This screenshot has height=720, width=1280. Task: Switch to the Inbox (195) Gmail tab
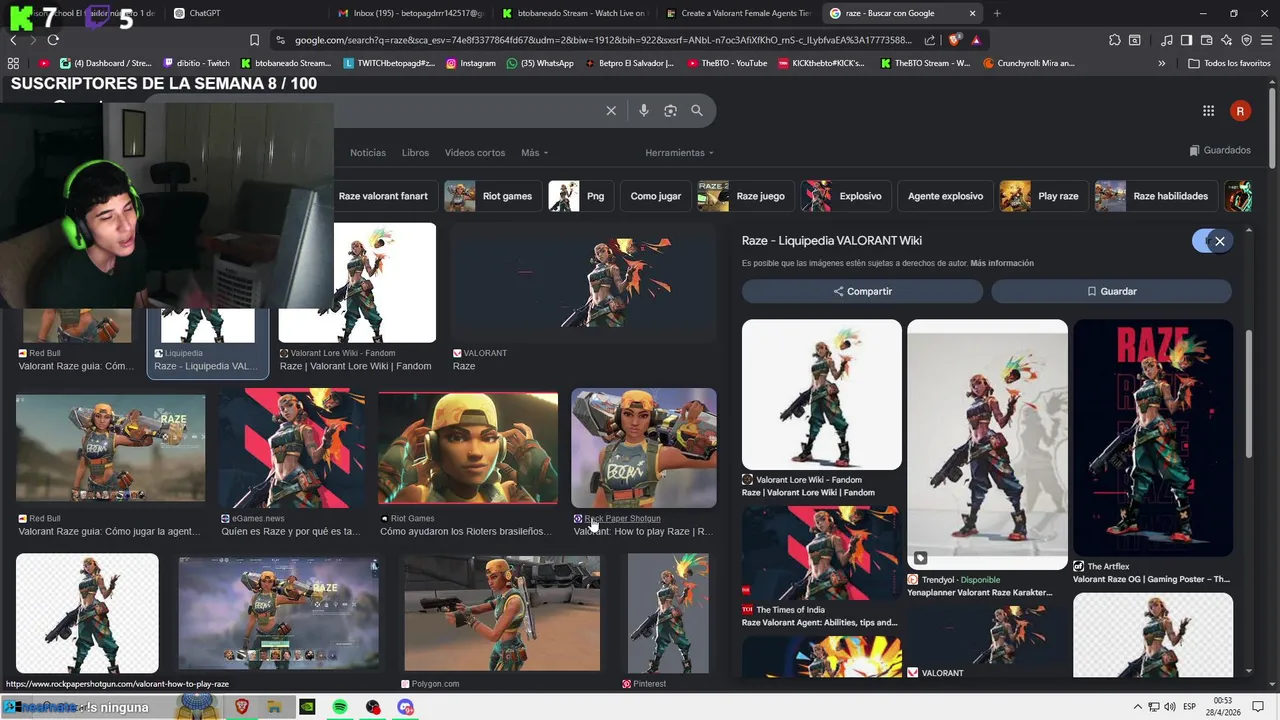(x=411, y=13)
